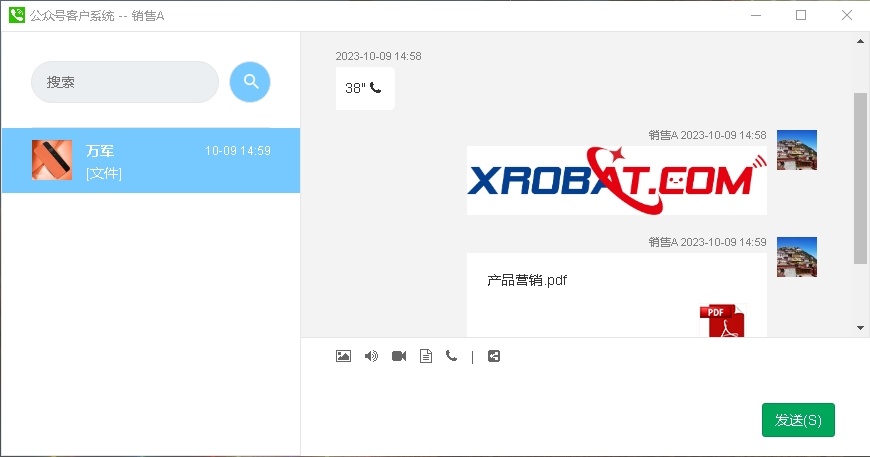
Task: Click the chat scrollbar up arrow
Action: [x=860, y=41]
